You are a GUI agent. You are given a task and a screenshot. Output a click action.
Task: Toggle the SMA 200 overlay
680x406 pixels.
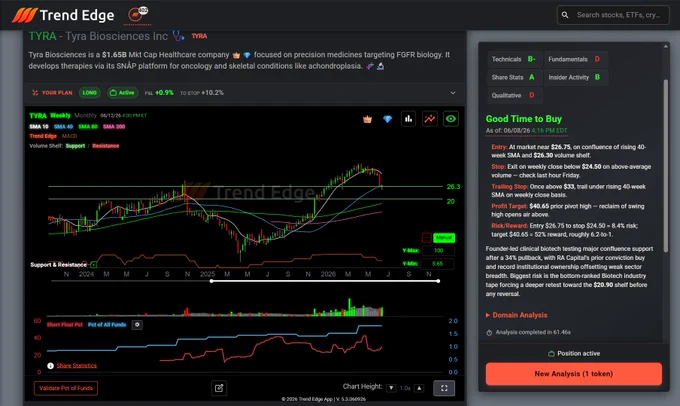point(114,127)
